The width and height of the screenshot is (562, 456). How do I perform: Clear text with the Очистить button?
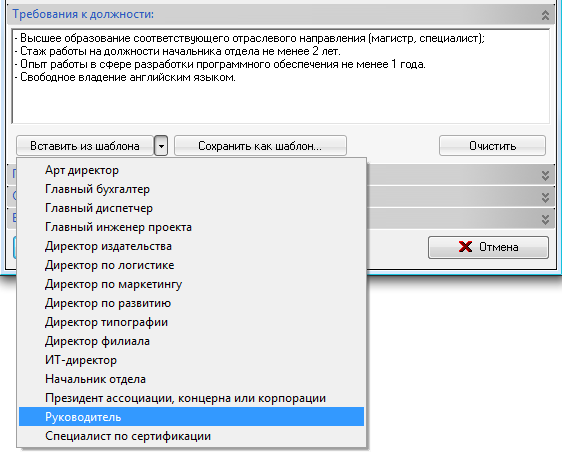(492, 146)
